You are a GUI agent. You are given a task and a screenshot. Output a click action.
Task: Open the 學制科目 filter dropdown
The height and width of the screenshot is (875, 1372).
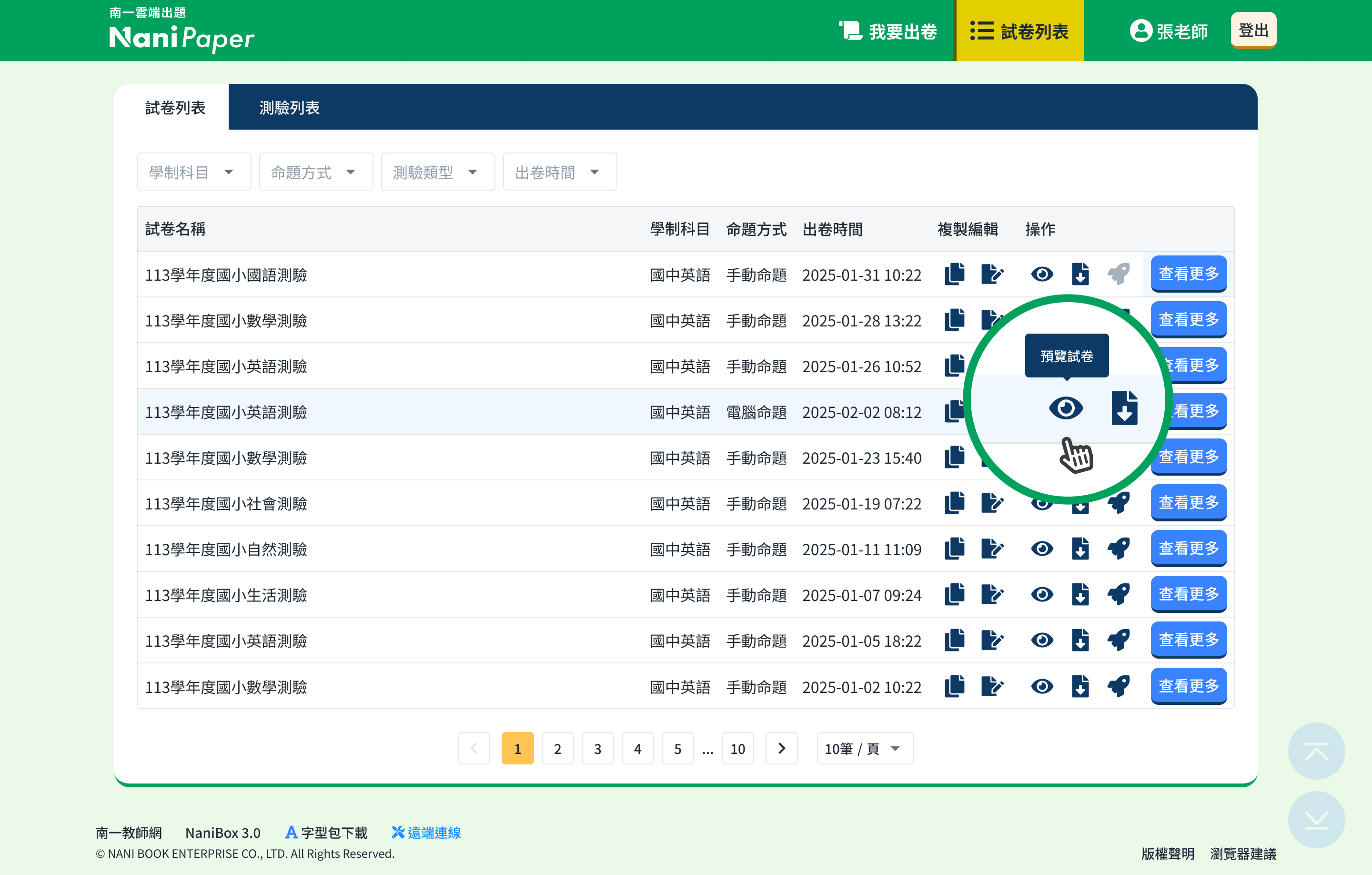[194, 172]
